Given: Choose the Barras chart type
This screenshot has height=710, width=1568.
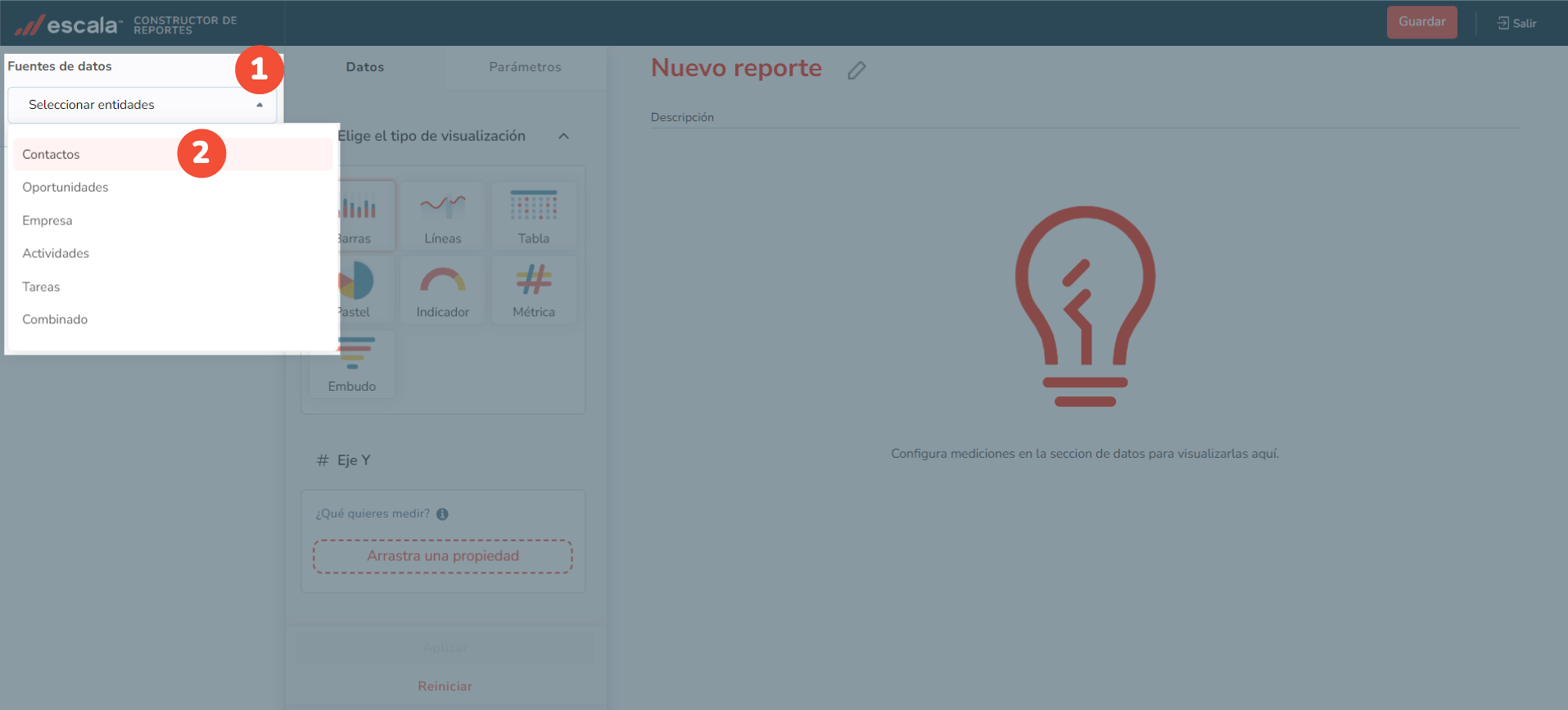Looking at the screenshot, I should click(x=366, y=215).
